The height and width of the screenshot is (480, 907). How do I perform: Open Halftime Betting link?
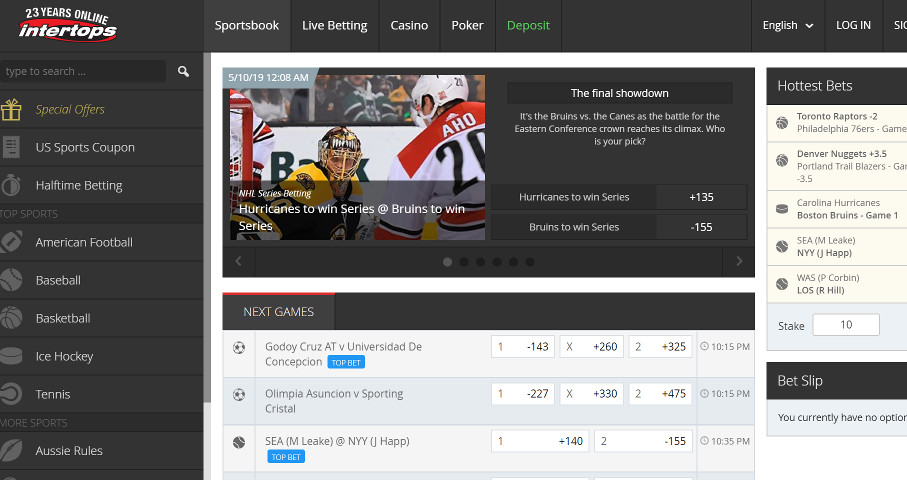(x=79, y=186)
